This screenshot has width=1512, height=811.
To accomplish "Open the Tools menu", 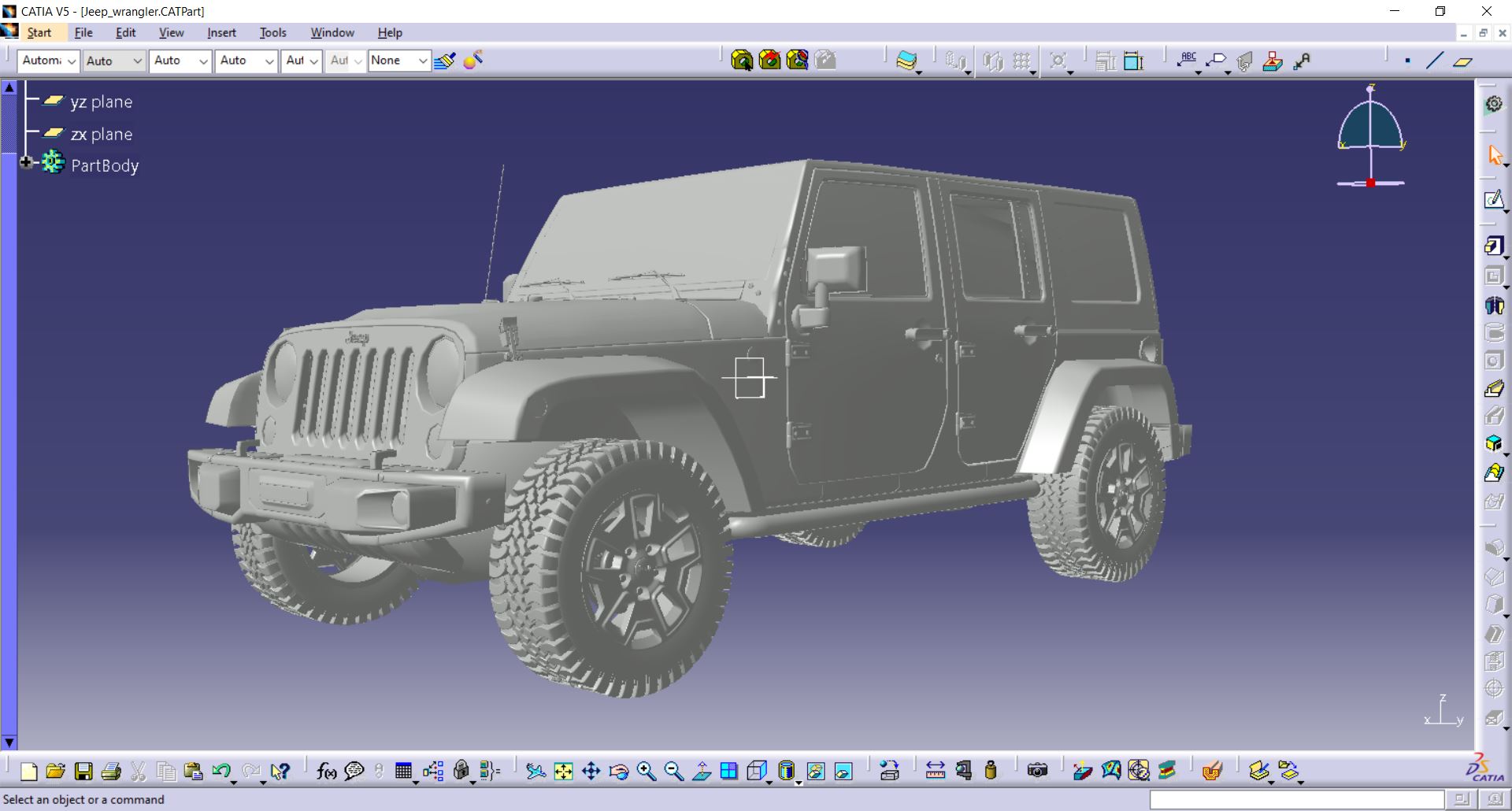I will pos(272,32).
